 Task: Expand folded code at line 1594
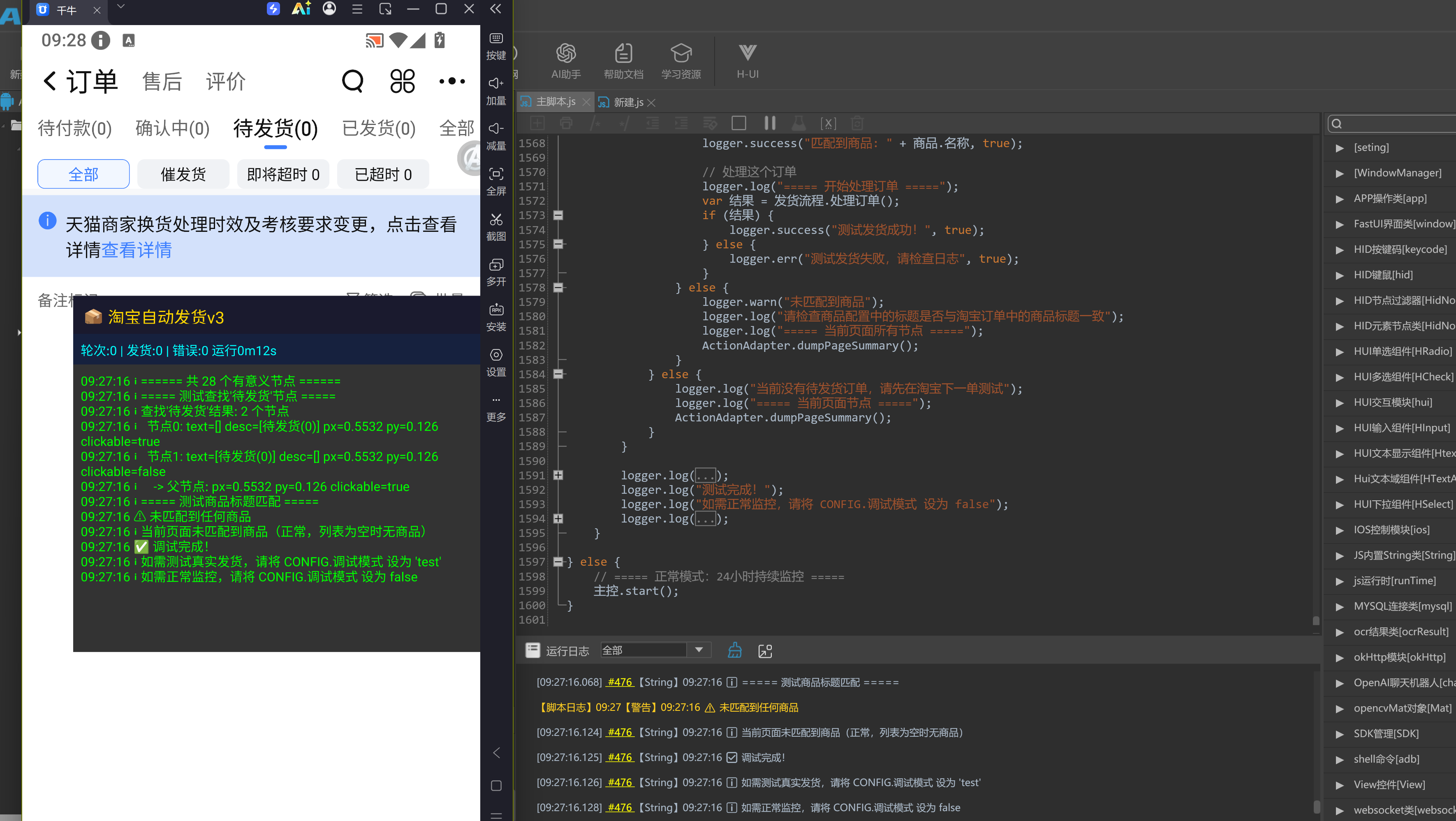(558, 518)
